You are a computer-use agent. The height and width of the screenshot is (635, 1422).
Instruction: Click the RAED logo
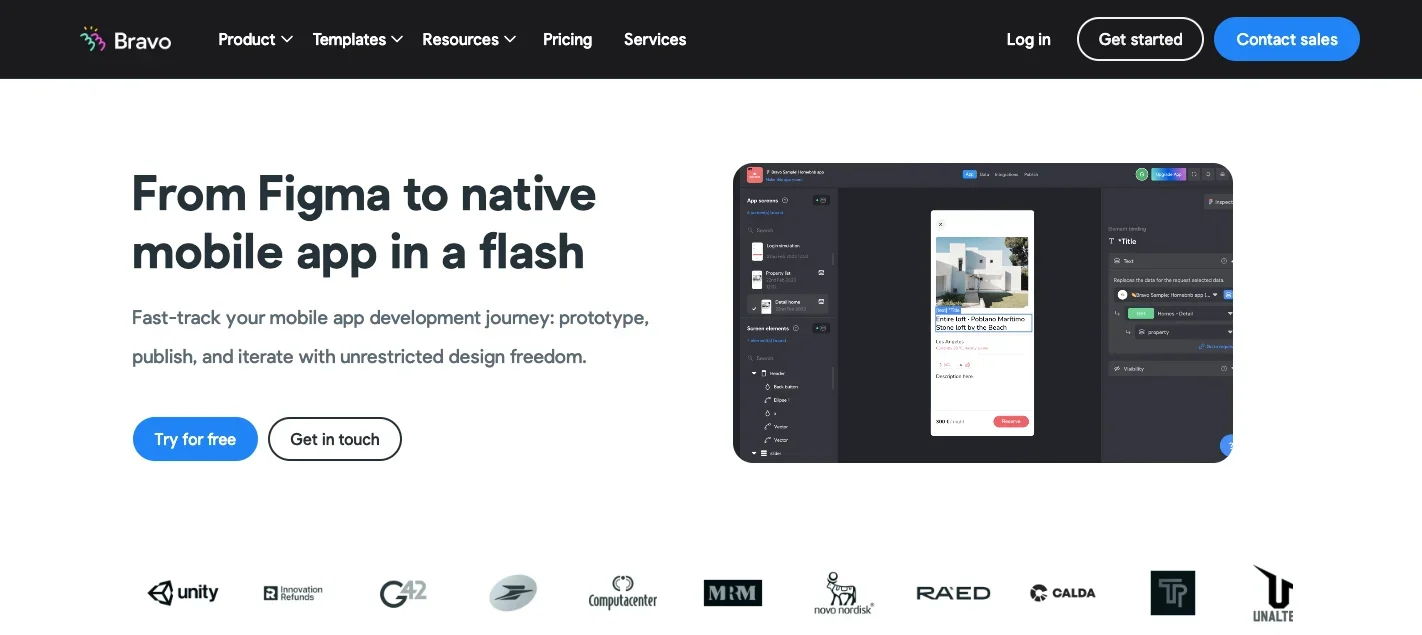click(x=953, y=593)
